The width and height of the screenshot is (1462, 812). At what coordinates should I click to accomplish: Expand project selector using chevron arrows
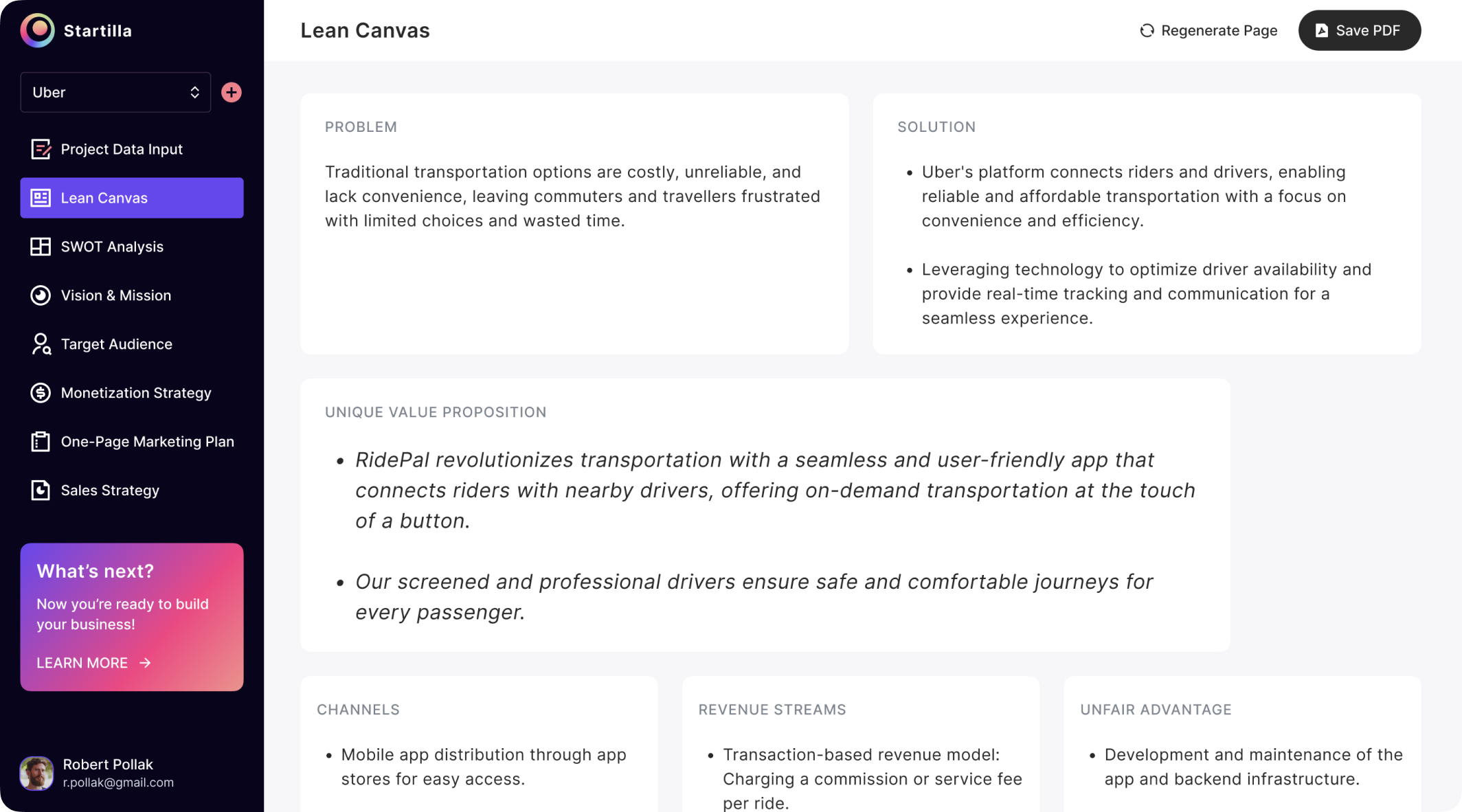195,92
